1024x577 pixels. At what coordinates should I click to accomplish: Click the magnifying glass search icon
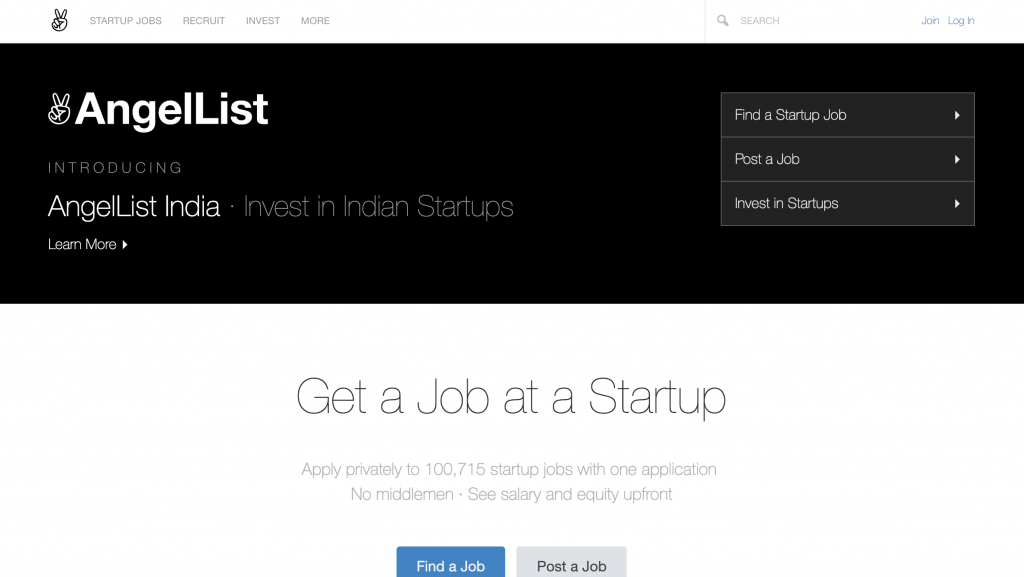tap(722, 21)
